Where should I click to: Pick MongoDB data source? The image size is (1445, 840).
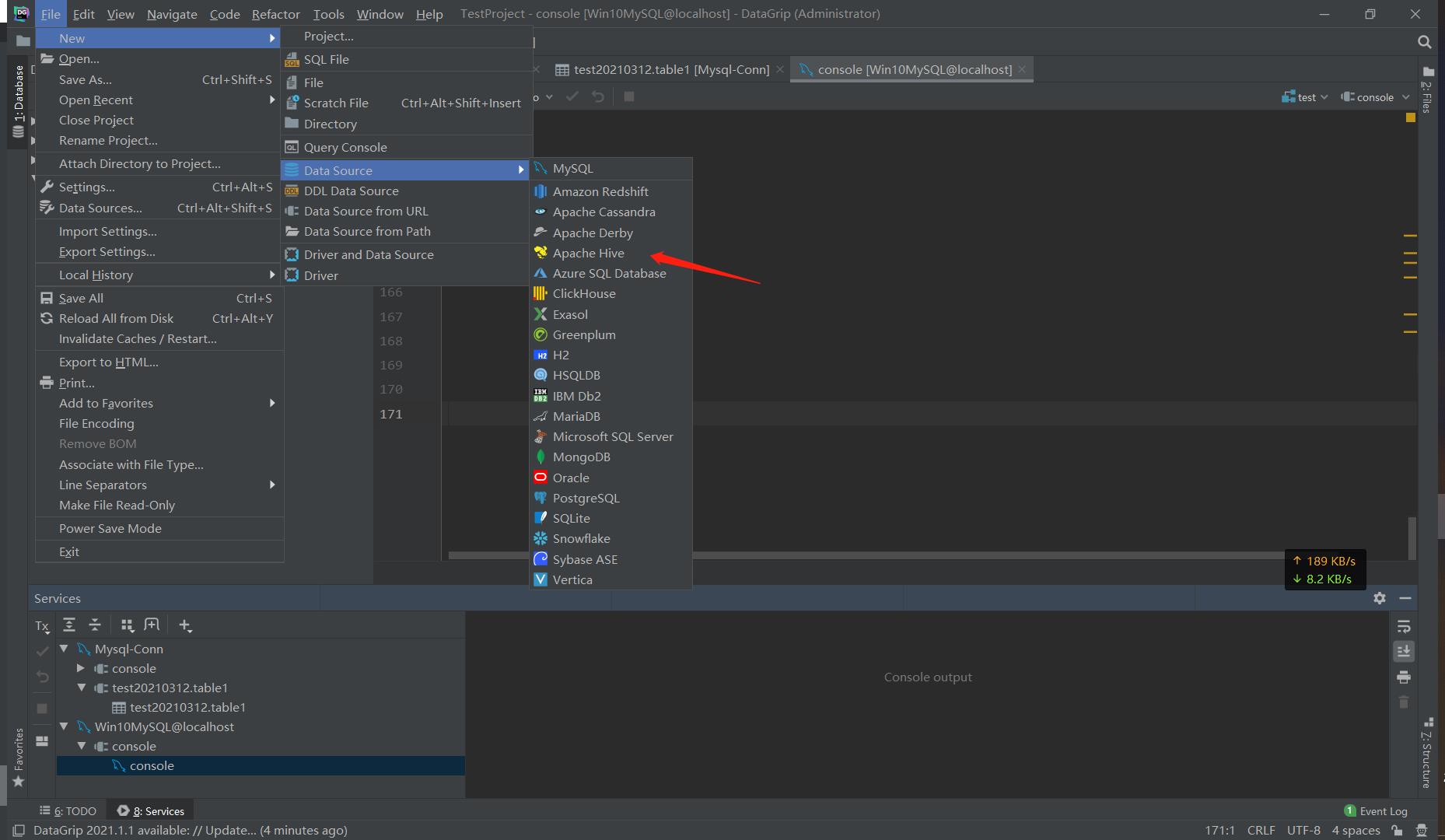[x=611, y=457]
